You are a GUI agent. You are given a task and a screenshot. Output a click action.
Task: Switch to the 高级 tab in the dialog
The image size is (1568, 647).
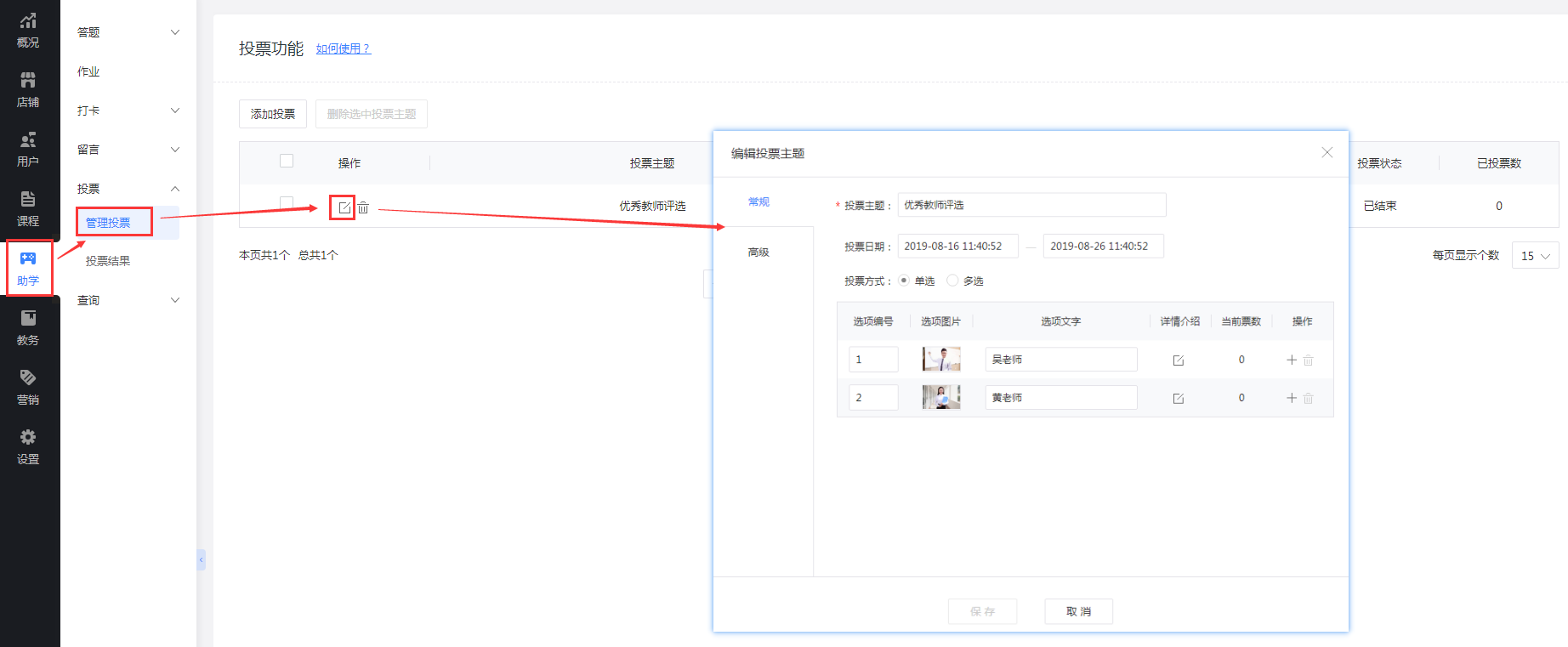(758, 253)
